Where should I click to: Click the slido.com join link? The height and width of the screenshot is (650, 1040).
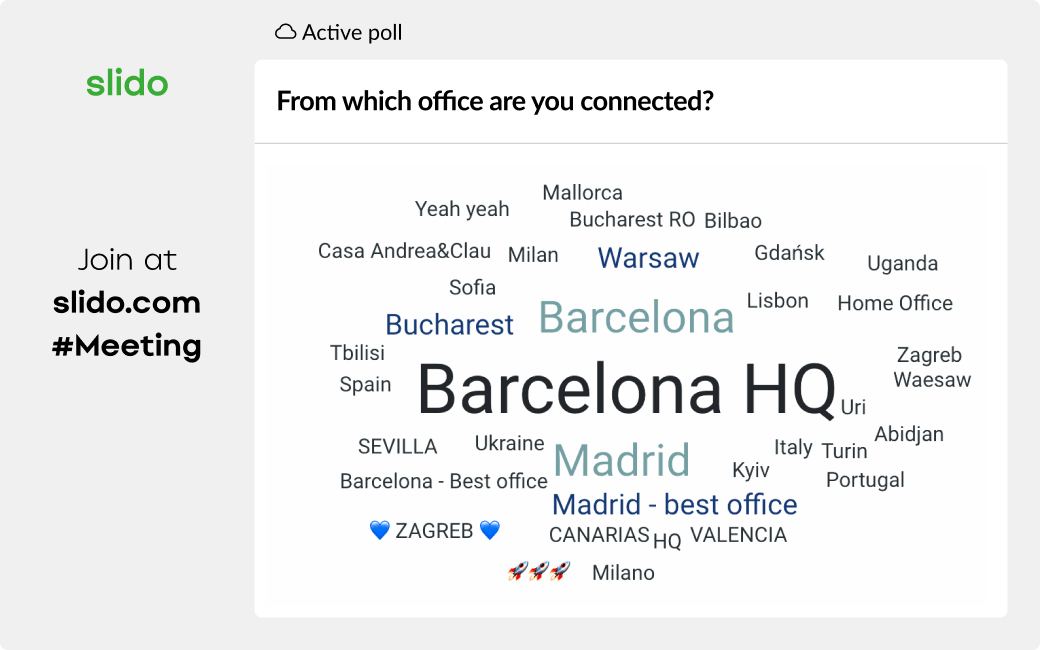[127, 302]
